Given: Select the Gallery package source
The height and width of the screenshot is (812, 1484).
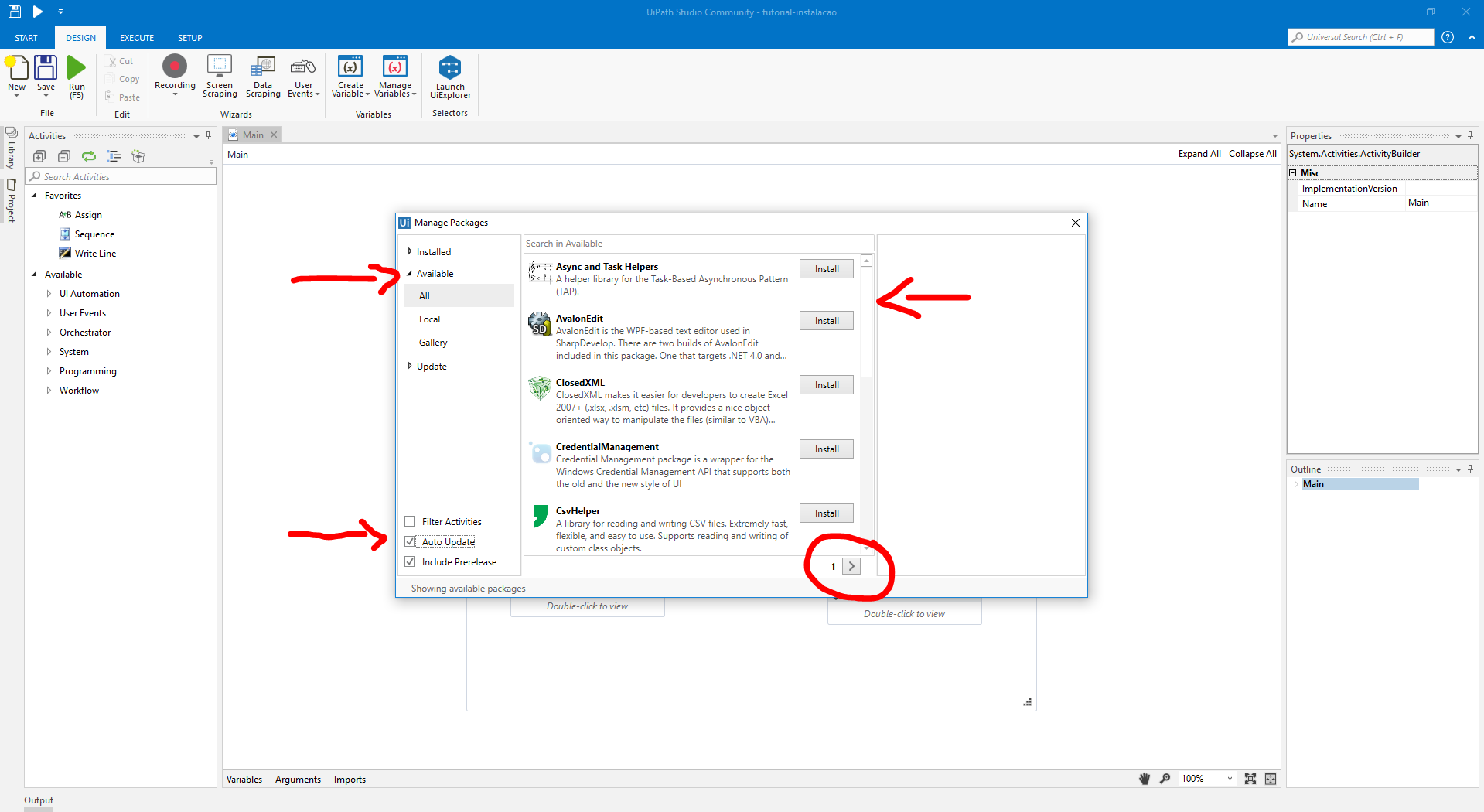Looking at the screenshot, I should point(433,343).
